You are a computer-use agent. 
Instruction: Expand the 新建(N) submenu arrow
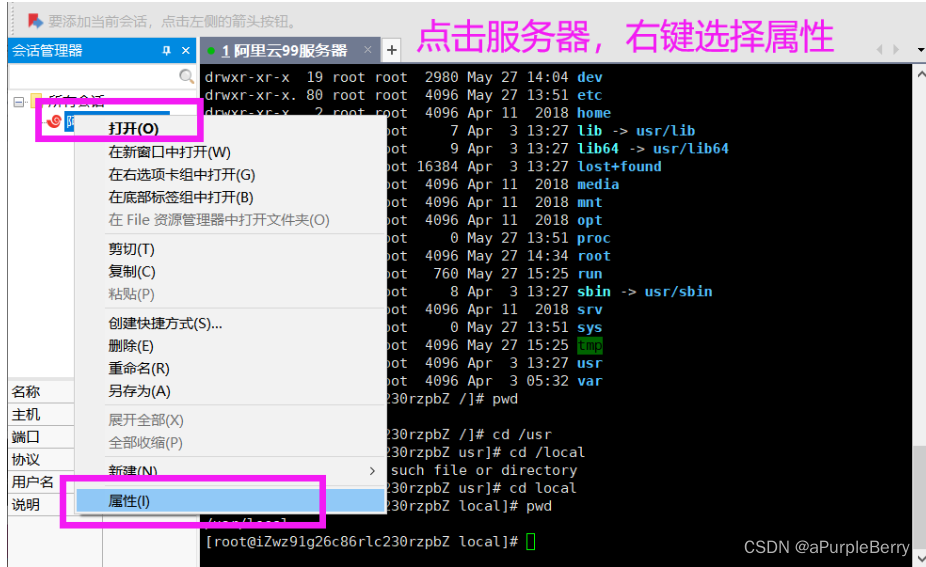pos(372,471)
